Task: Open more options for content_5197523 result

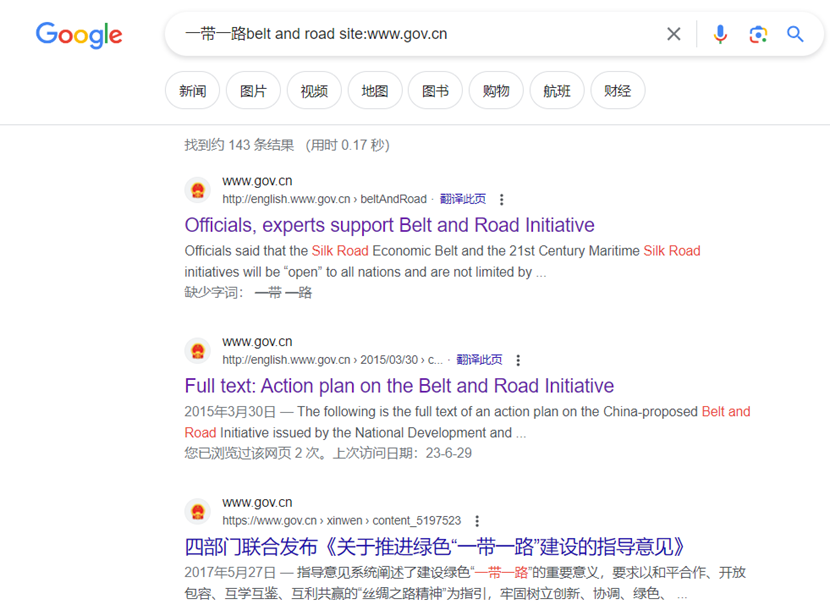Action: pos(477,521)
